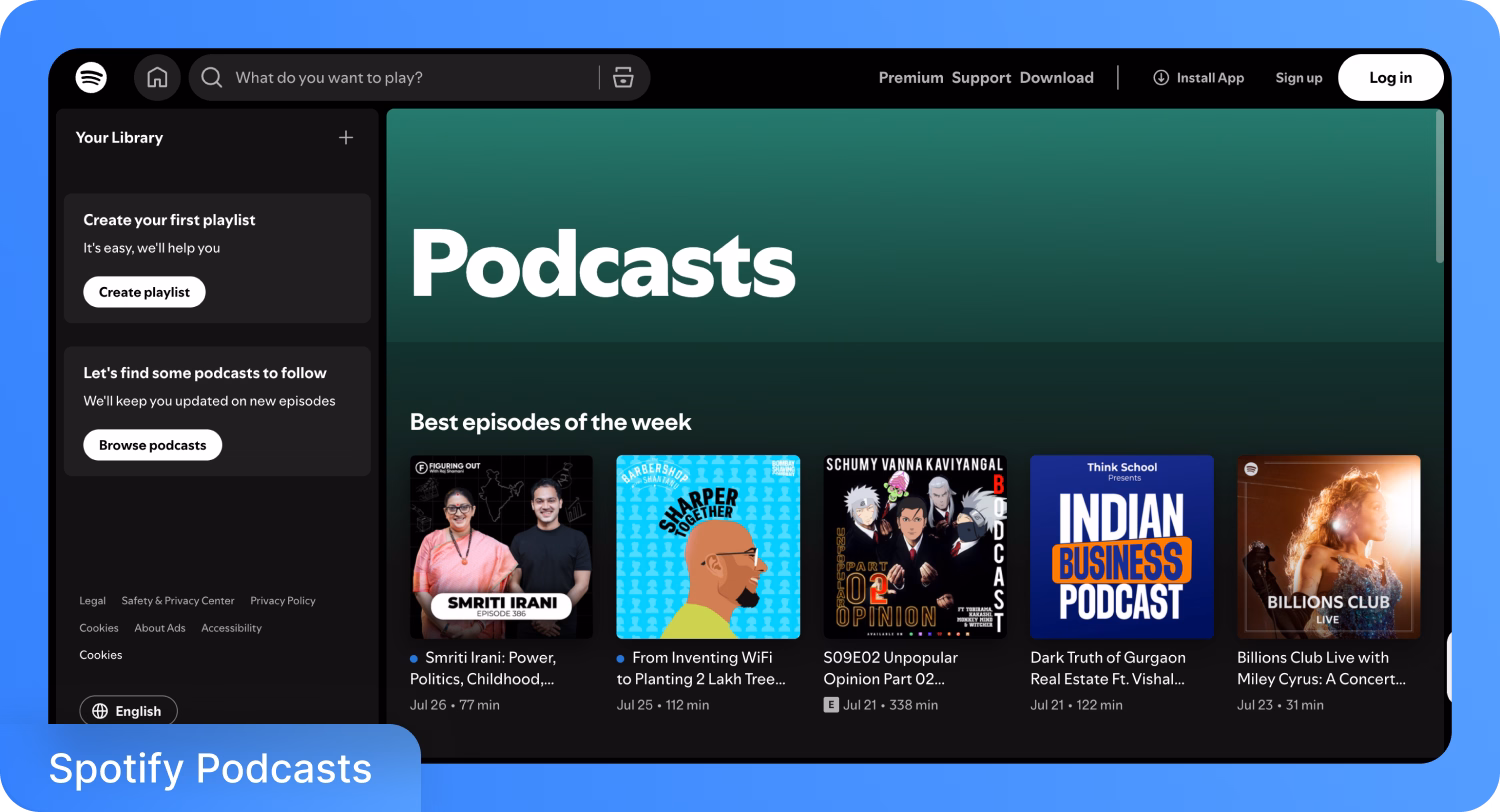Open Safety & Privacy Center link
The width and height of the screenshot is (1500, 812).
click(x=178, y=601)
